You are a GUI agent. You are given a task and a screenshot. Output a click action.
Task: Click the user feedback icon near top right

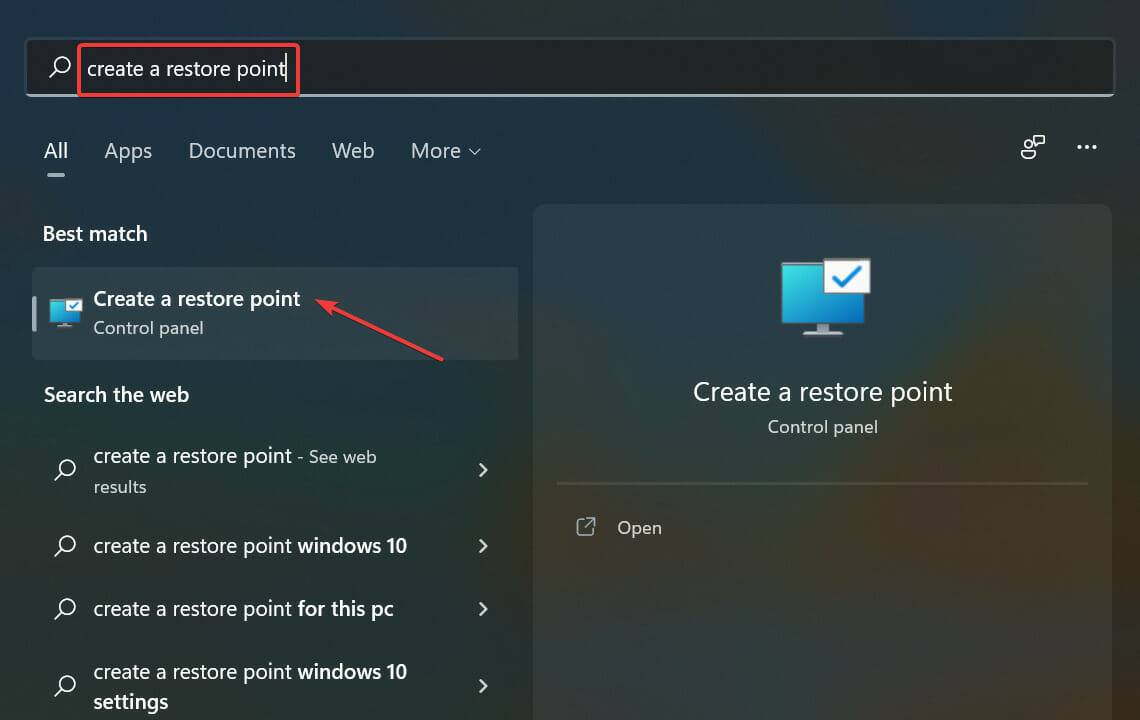1032,147
